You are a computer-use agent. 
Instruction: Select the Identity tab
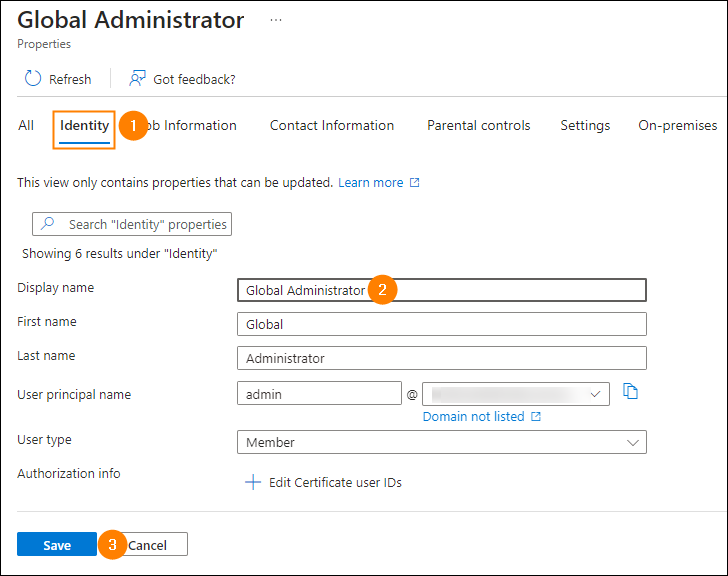pos(84,126)
